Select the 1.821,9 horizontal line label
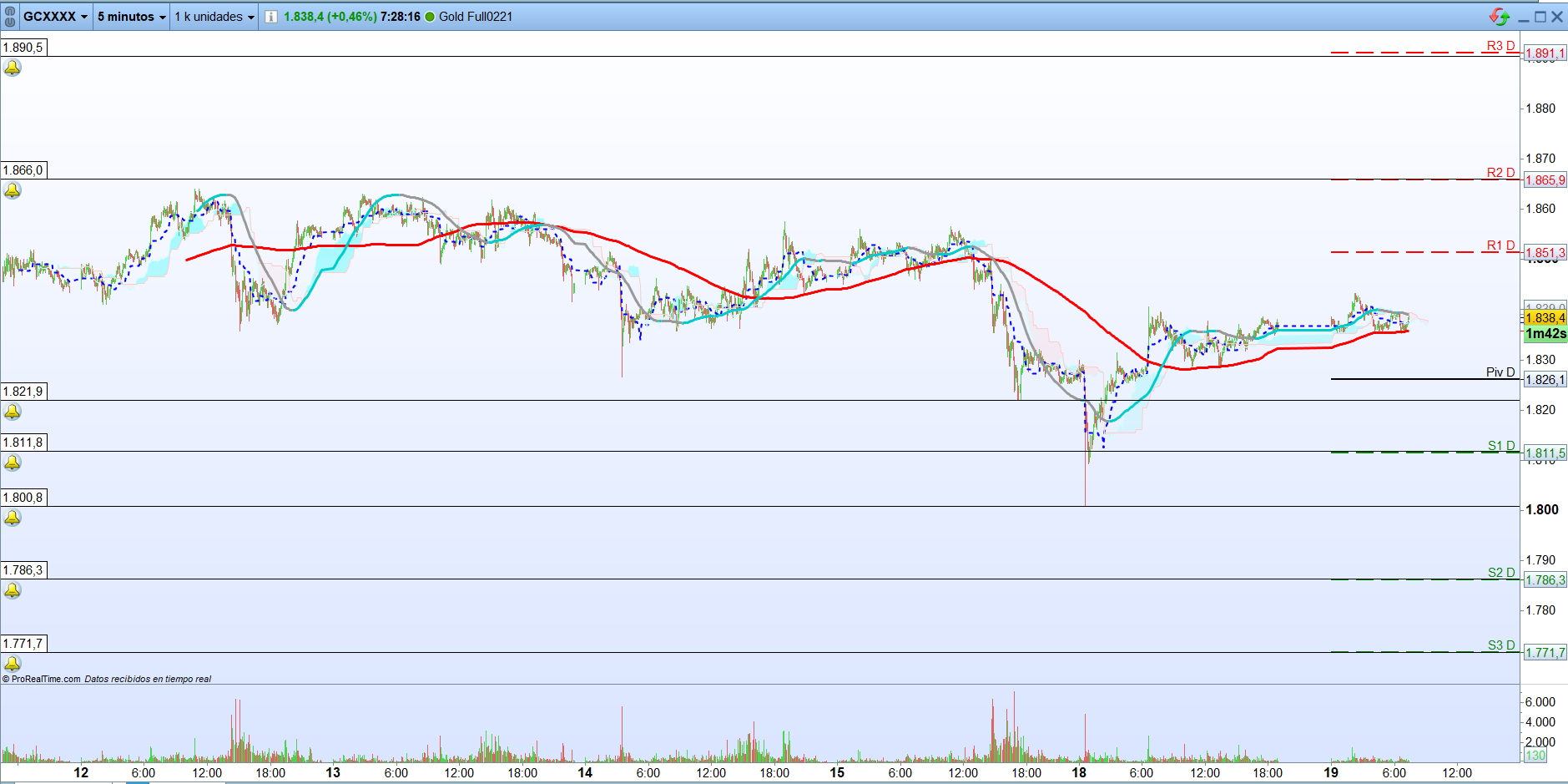 pos(23,392)
